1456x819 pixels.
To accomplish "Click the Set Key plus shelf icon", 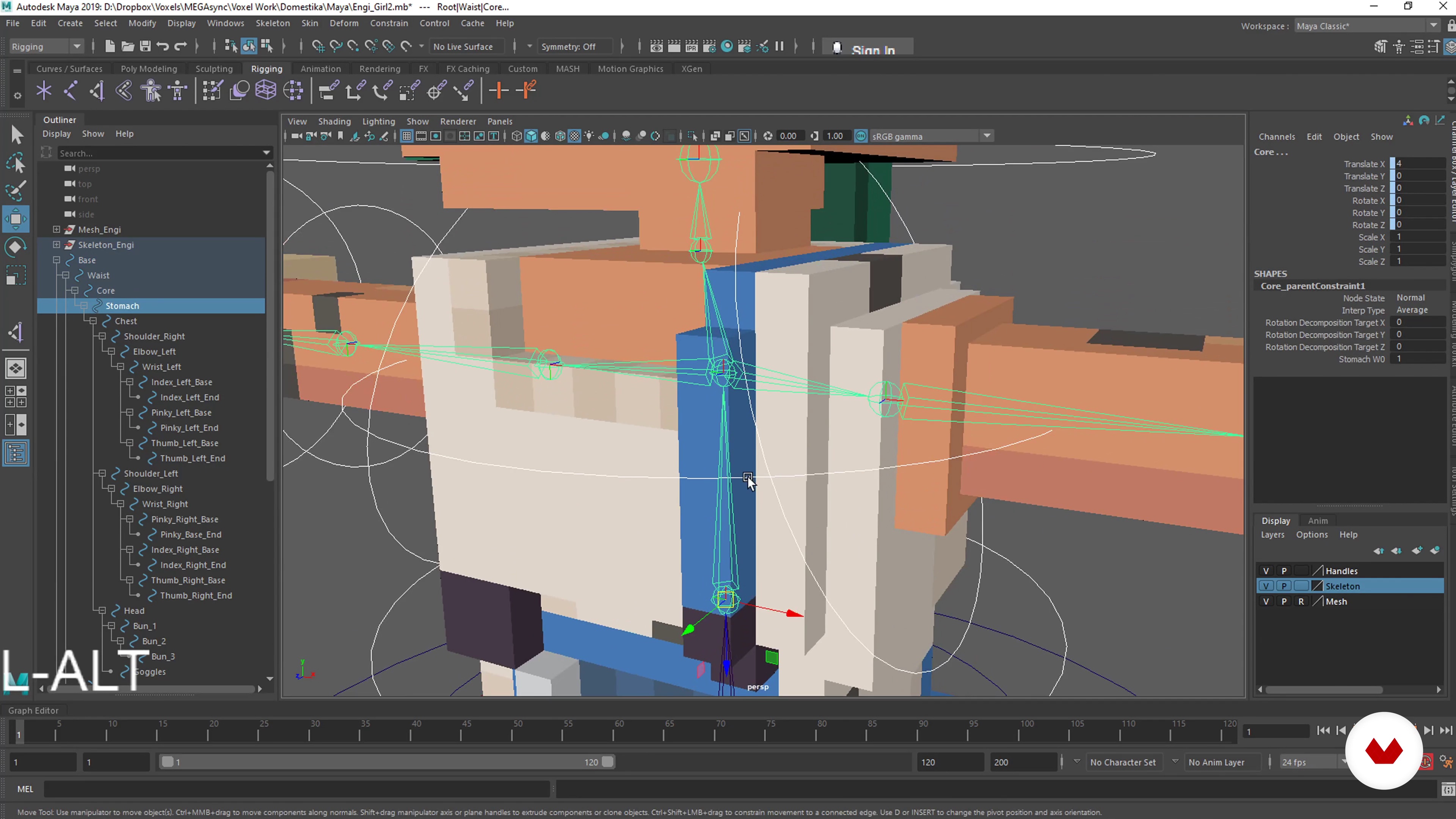I will [498, 91].
